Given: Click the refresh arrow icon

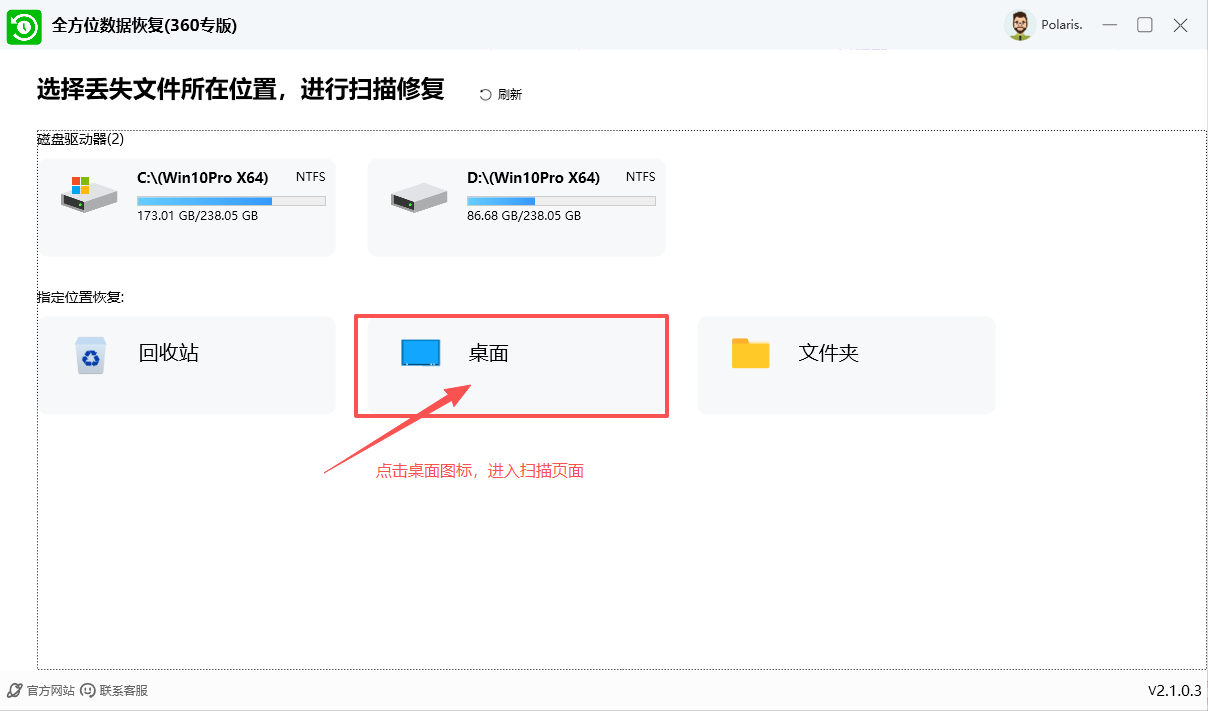Looking at the screenshot, I should (x=485, y=95).
